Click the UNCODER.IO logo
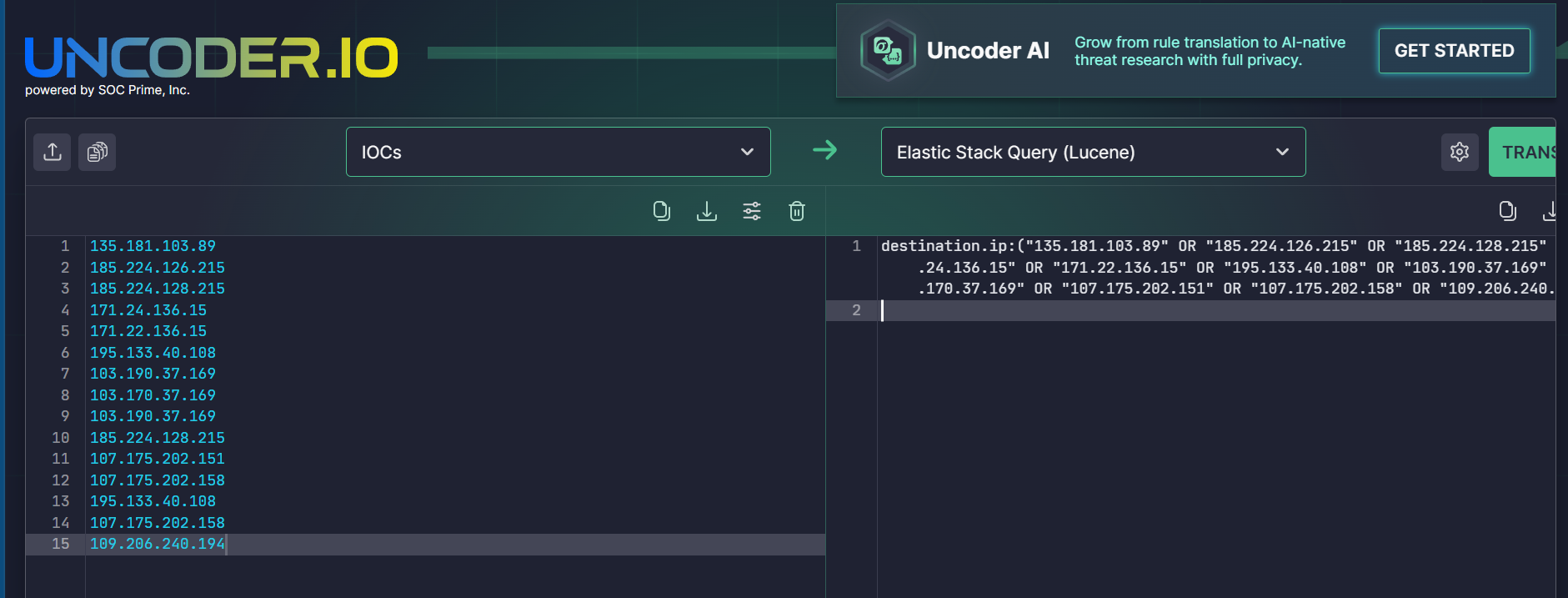The image size is (1568, 598). tap(212, 58)
